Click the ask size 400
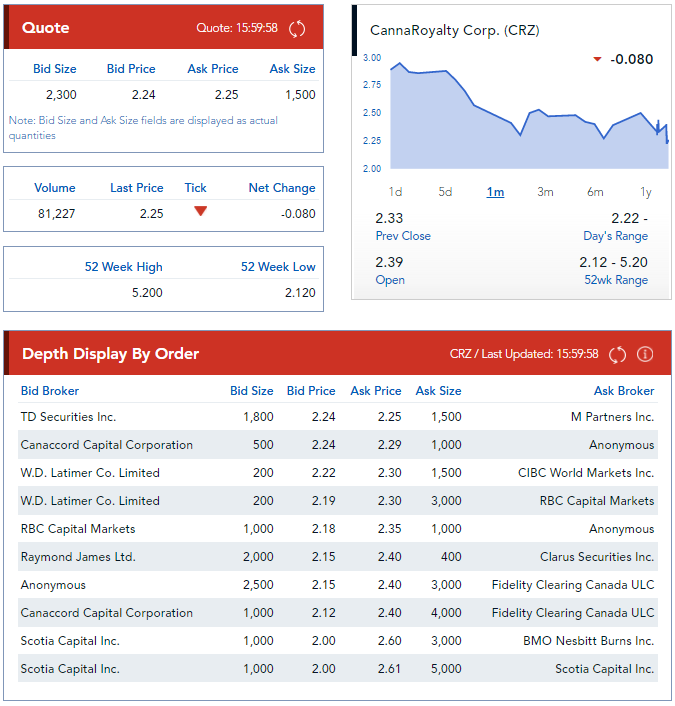Image resolution: width=675 pixels, height=706 pixels. coord(451,557)
